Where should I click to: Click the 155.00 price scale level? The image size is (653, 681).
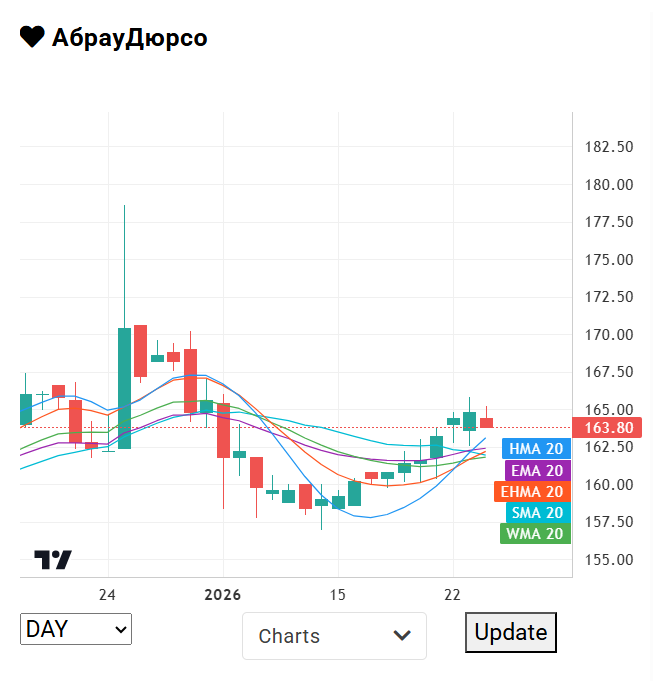pos(609,560)
